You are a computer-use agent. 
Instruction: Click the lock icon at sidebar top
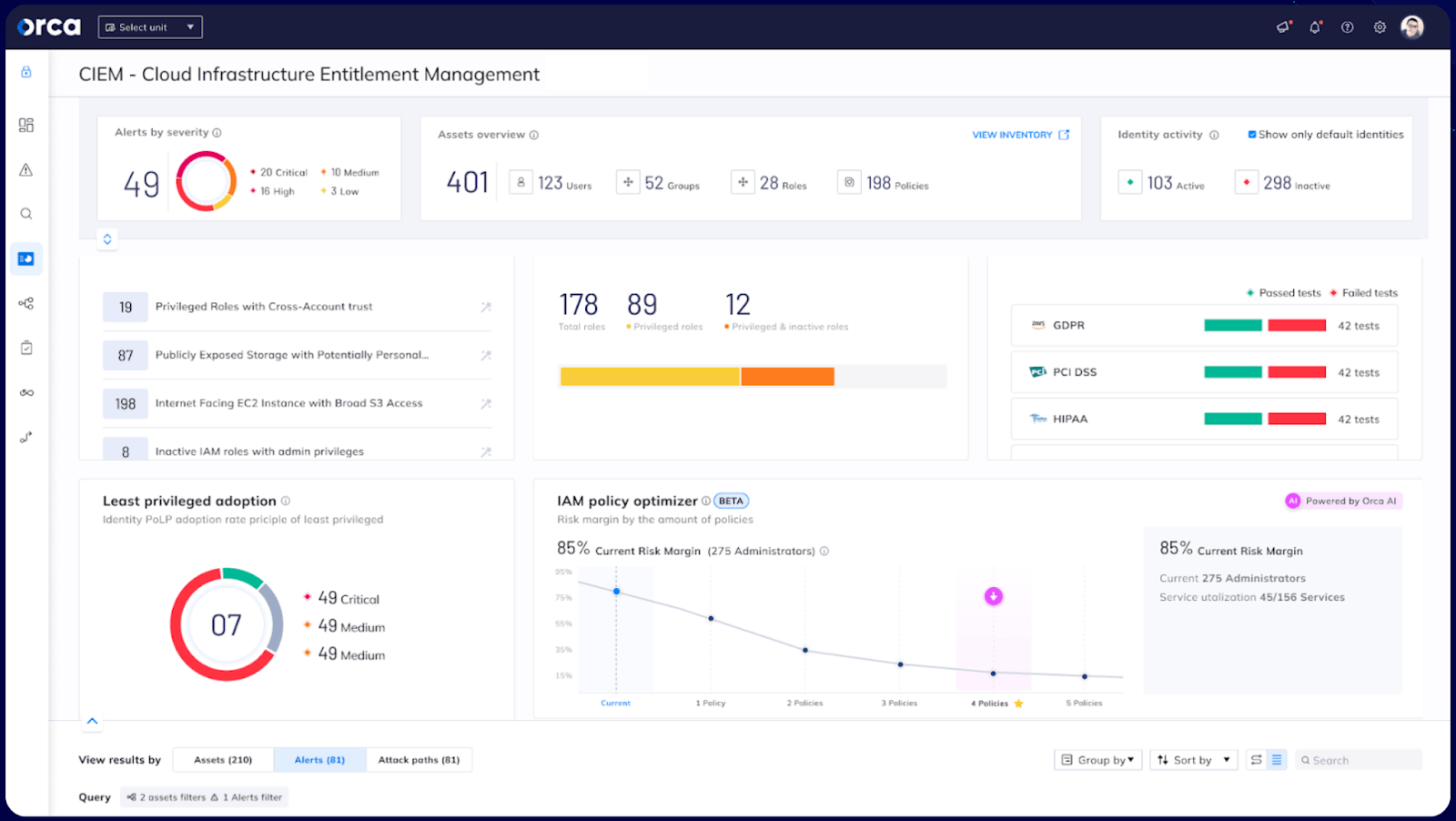[26, 72]
